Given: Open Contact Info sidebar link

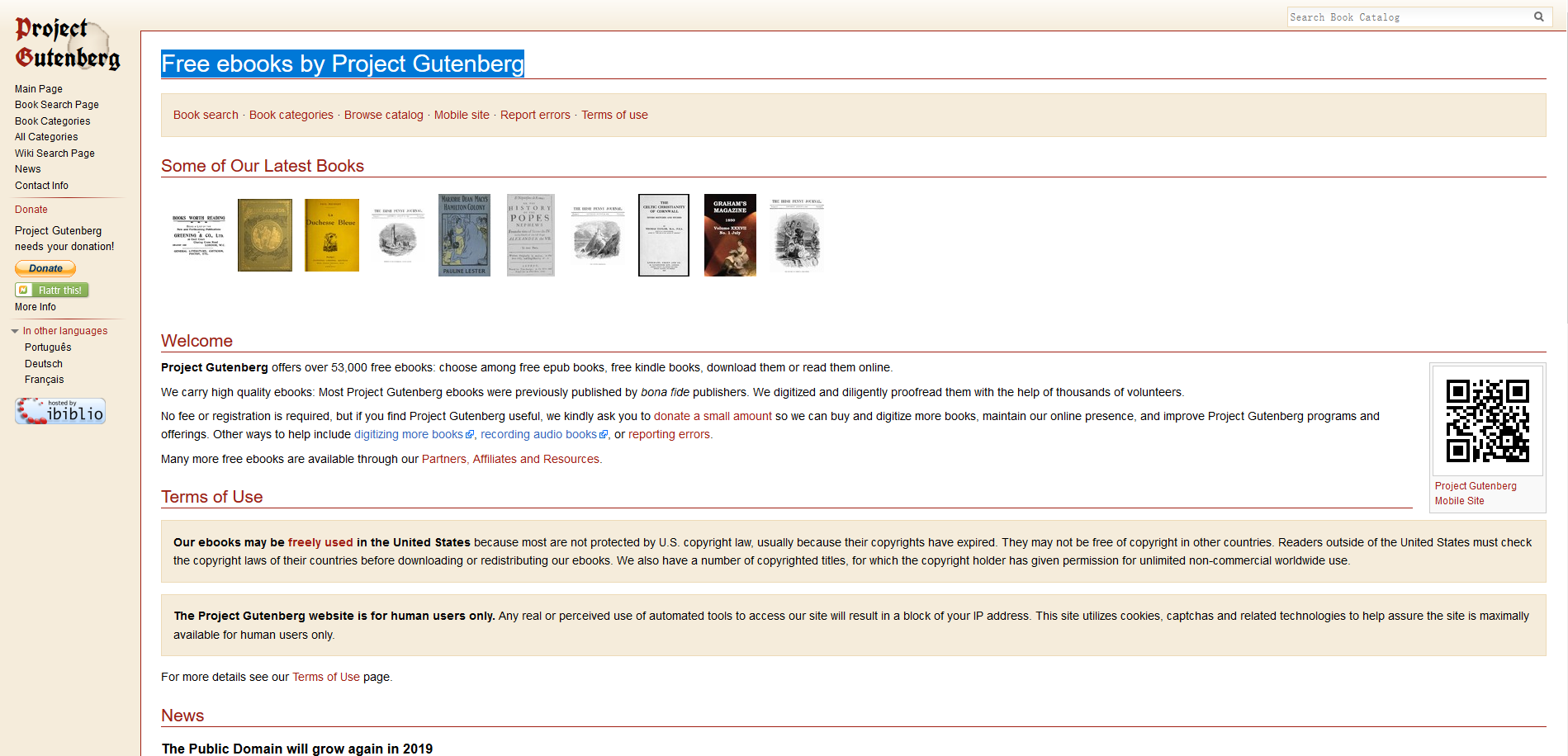Looking at the screenshot, I should point(41,186).
